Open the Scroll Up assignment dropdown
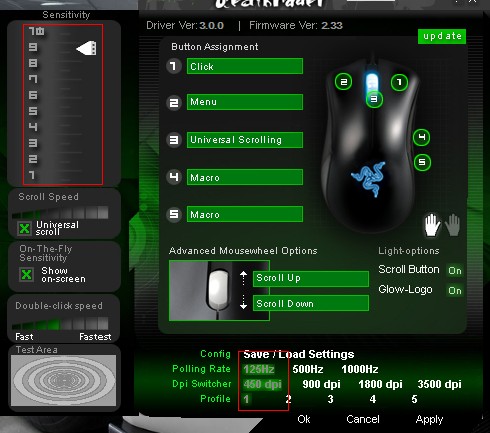The image size is (490, 433). (x=311, y=278)
